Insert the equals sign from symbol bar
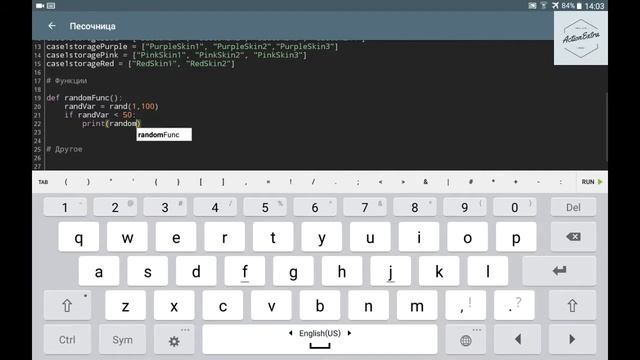The height and width of the screenshot is (360, 640). coord(268,182)
